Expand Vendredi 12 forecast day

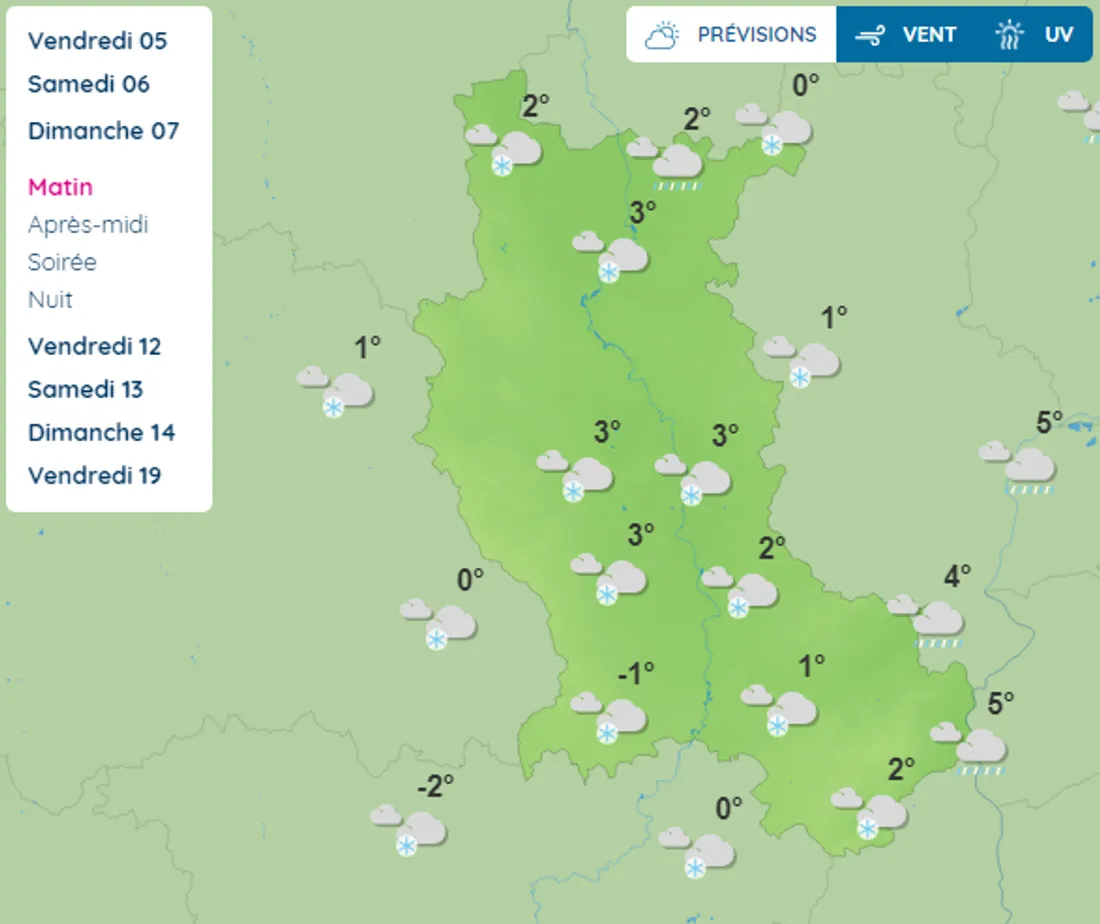(94, 347)
